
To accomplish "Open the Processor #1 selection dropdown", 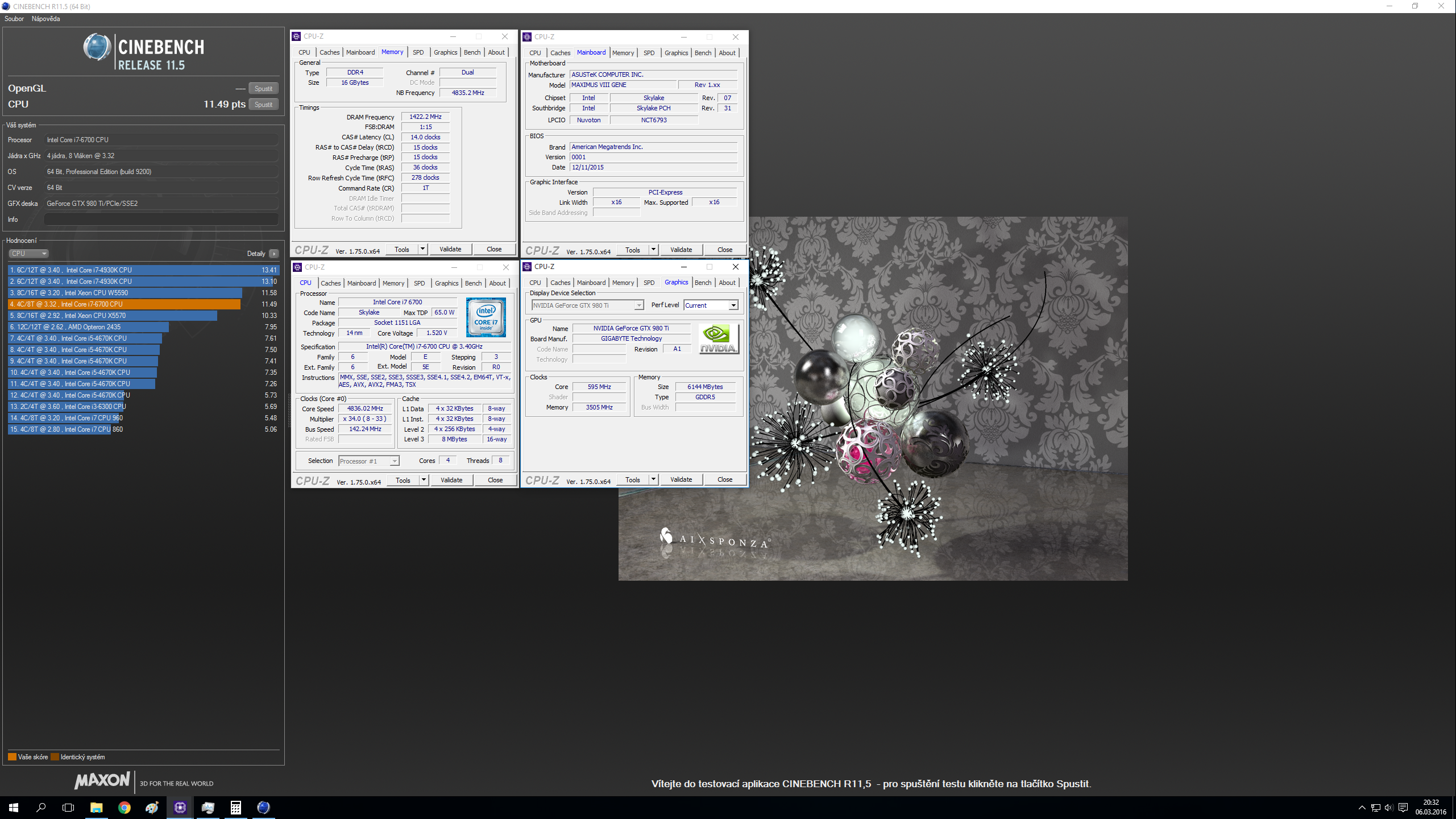I will 368,461.
